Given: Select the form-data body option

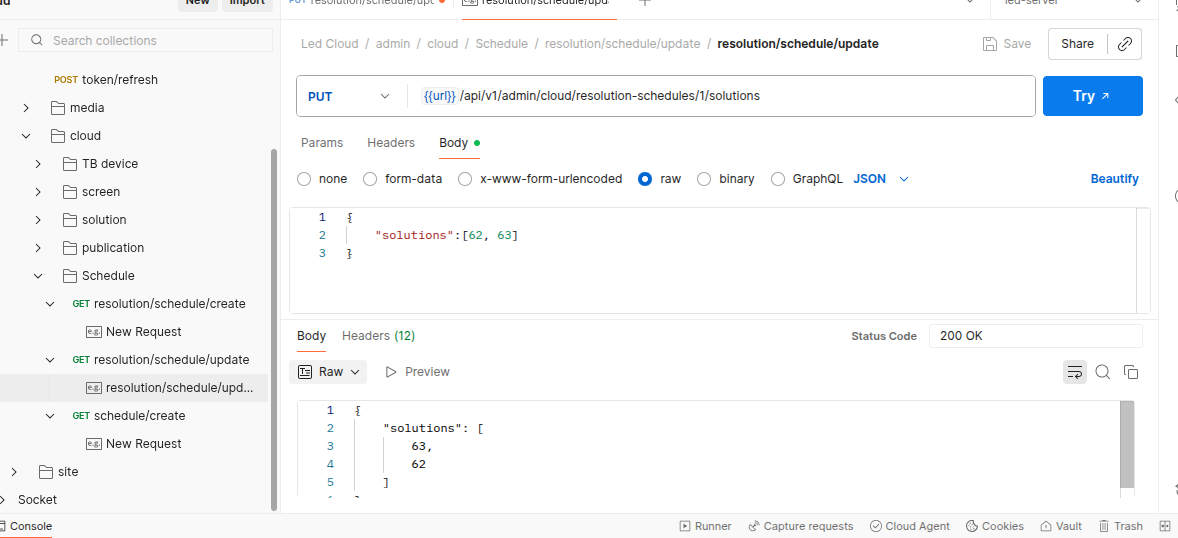Looking at the screenshot, I should tap(370, 179).
